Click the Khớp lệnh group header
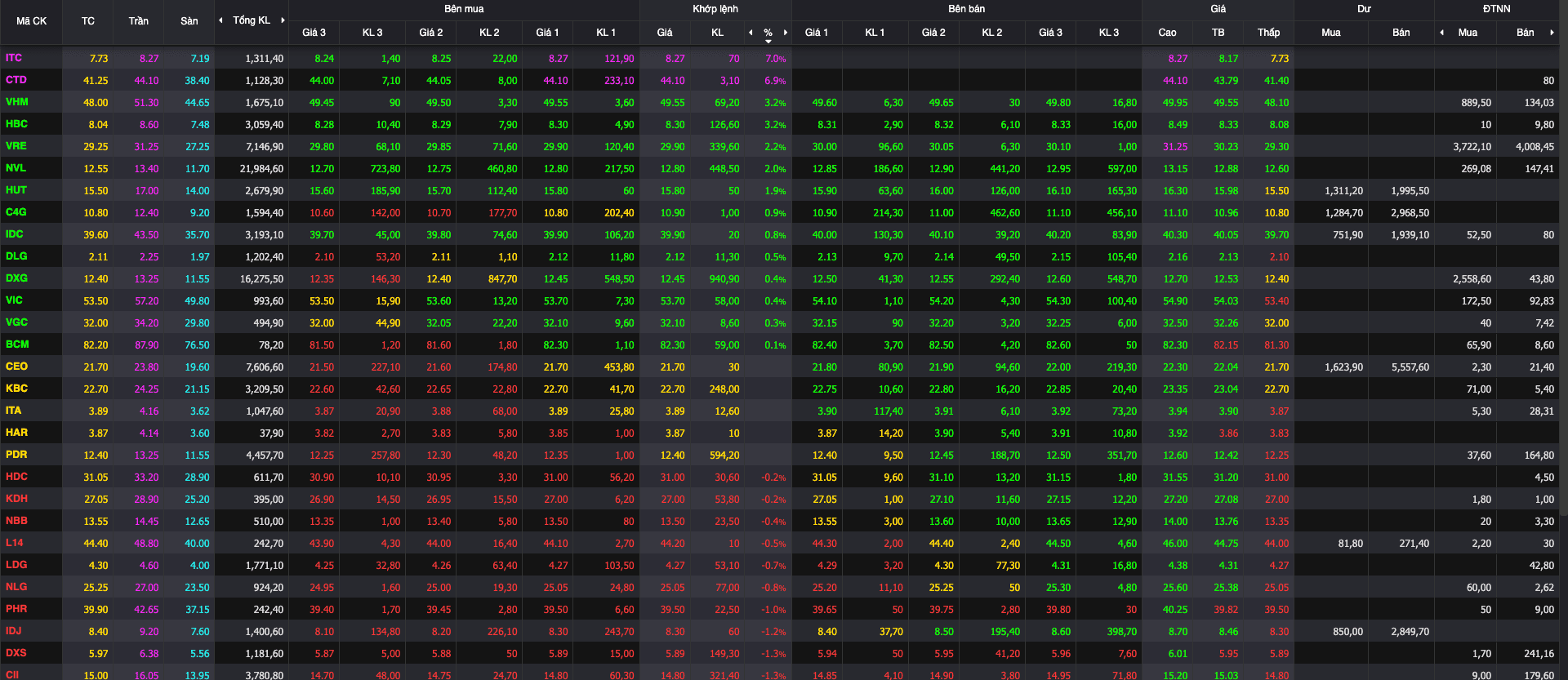The image size is (1568, 680). point(715,9)
